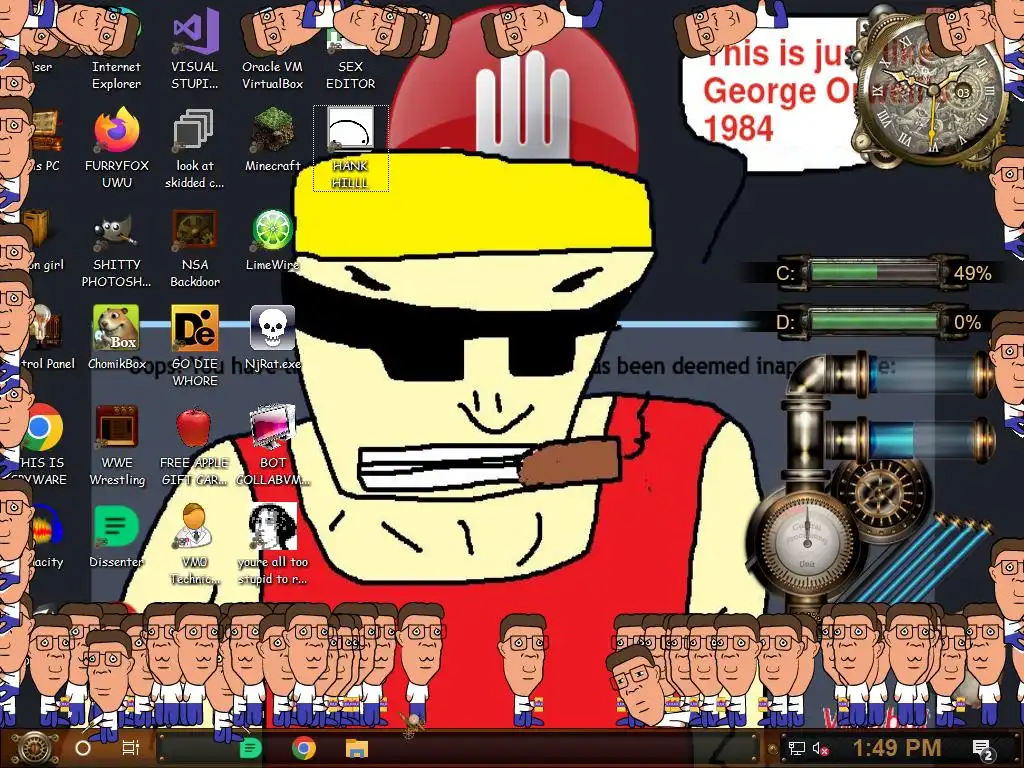Launch FURRYFOX UWU Firefox icon
Viewport: 1024px width, 768px height.
pyautogui.click(x=116, y=149)
